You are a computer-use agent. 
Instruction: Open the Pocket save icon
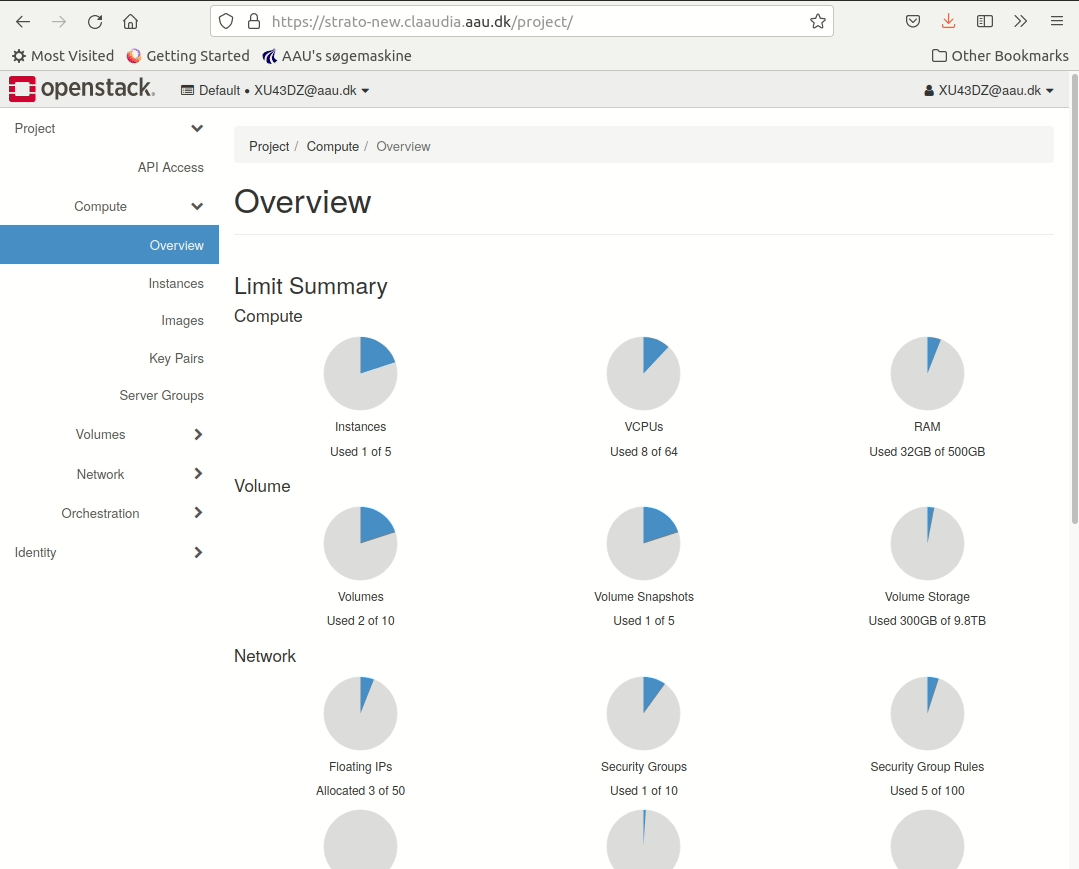coord(912,21)
